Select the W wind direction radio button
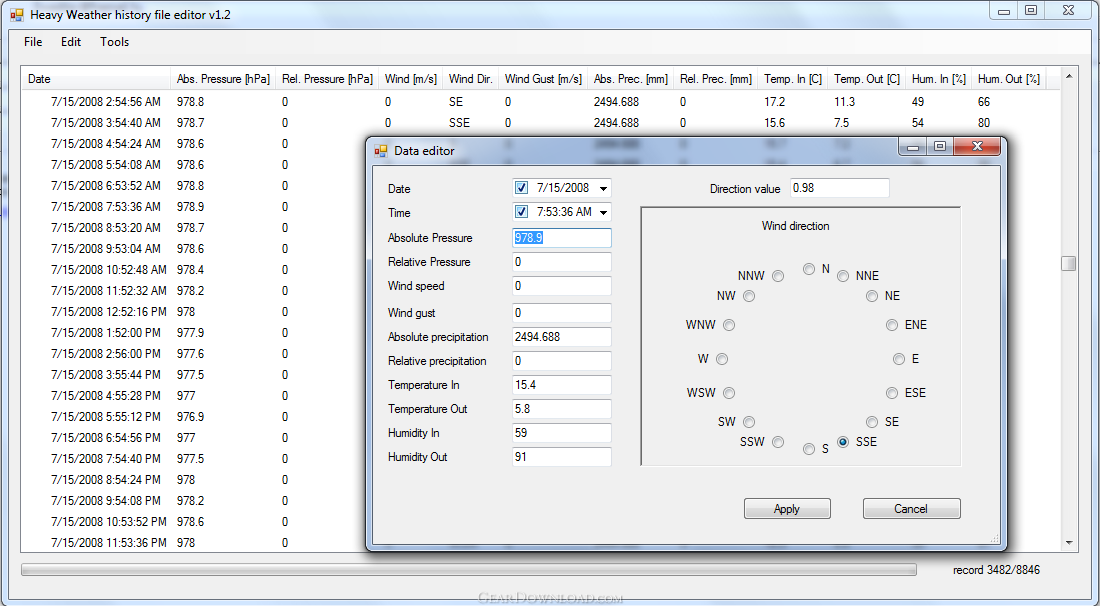 click(723, 359)
